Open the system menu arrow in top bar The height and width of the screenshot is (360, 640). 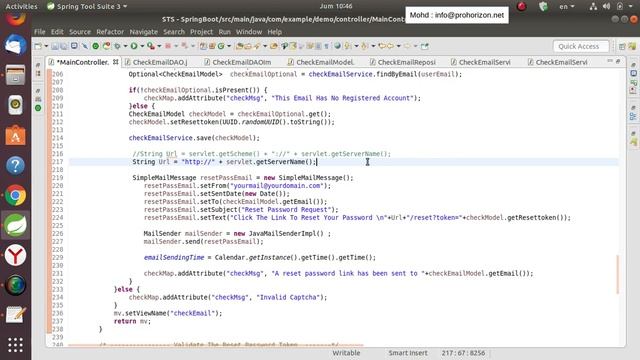[x=631, y=7]
